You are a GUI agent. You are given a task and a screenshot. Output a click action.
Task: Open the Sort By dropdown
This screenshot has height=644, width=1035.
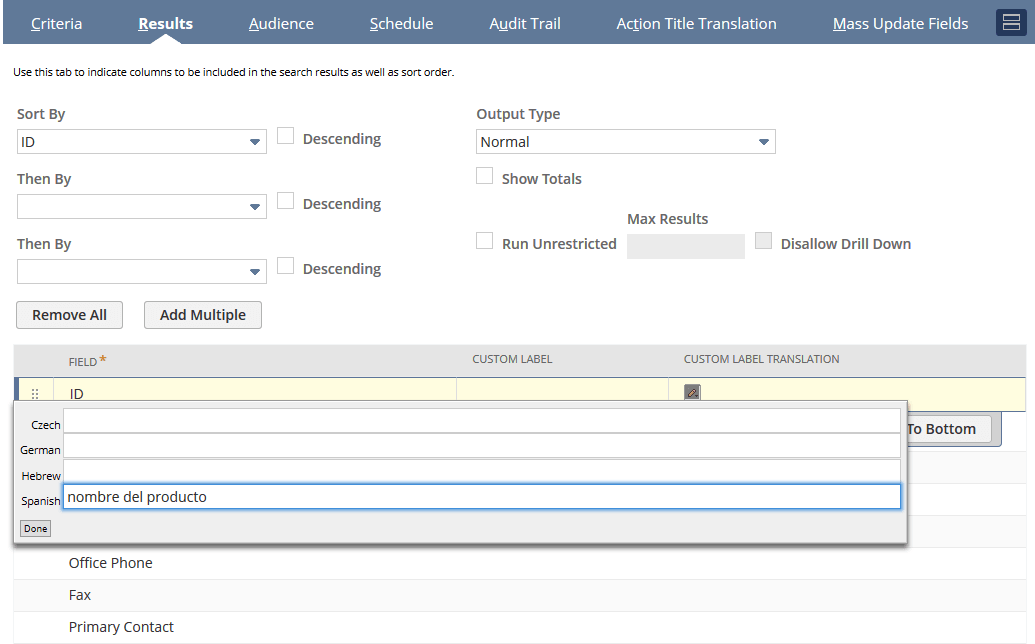pyautogui.click(x=142, y=142)
